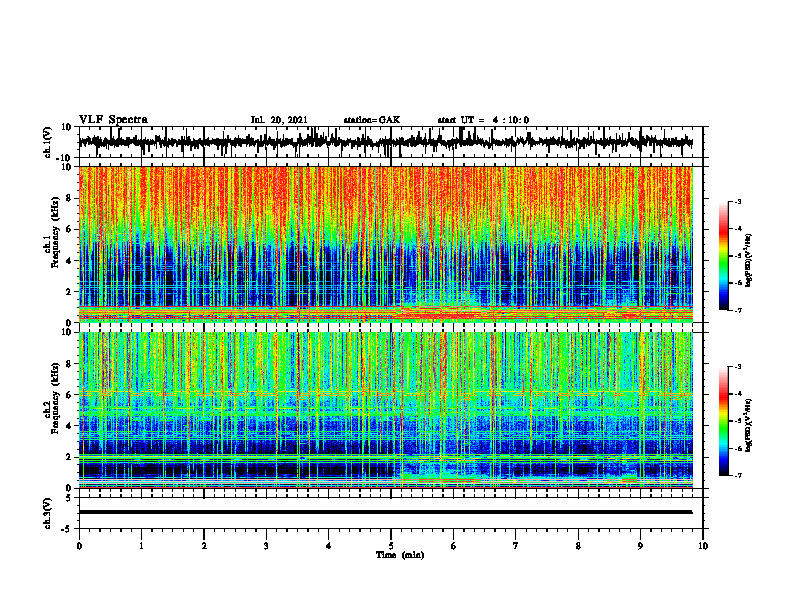Click the ch.1(V) waveform axis label
792x612 pixels.
pos(47,142)
